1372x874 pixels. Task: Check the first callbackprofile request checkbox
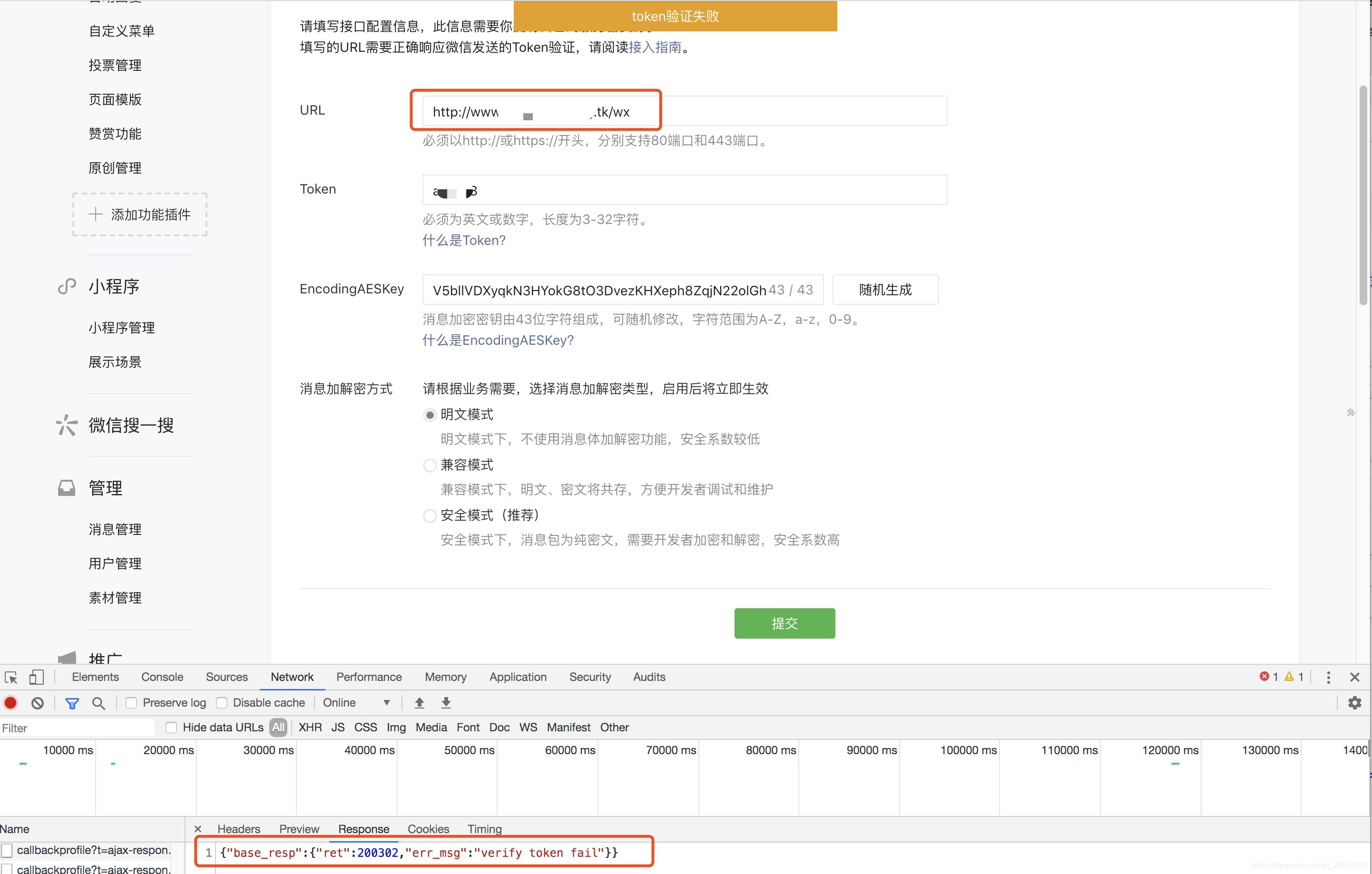[7, 850]
